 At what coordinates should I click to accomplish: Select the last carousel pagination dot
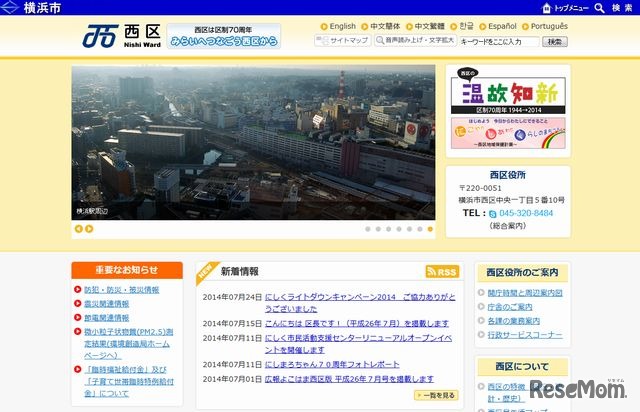431,229
